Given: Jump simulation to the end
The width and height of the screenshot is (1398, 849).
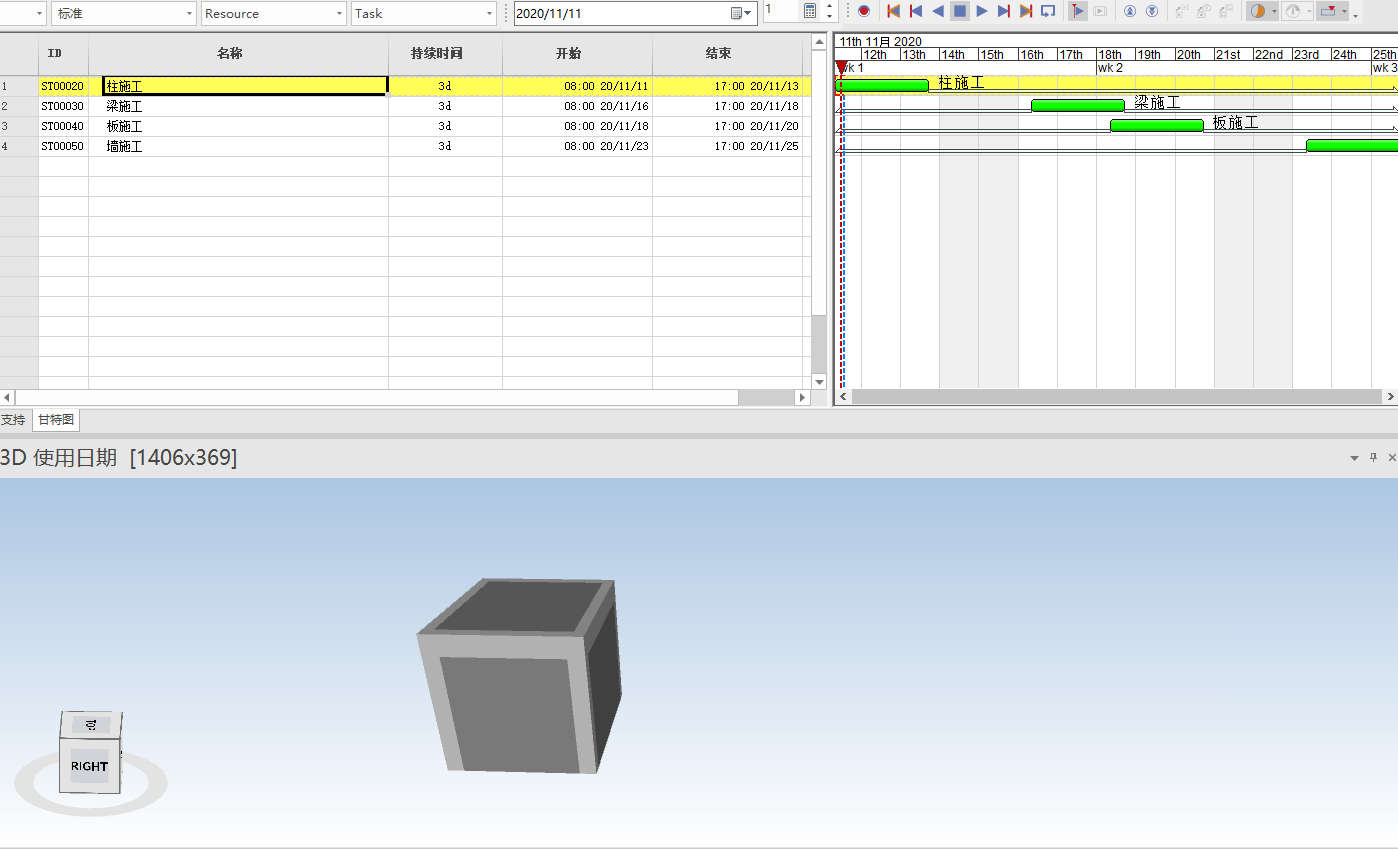Looking at the screenshot, I should 1026,11.
